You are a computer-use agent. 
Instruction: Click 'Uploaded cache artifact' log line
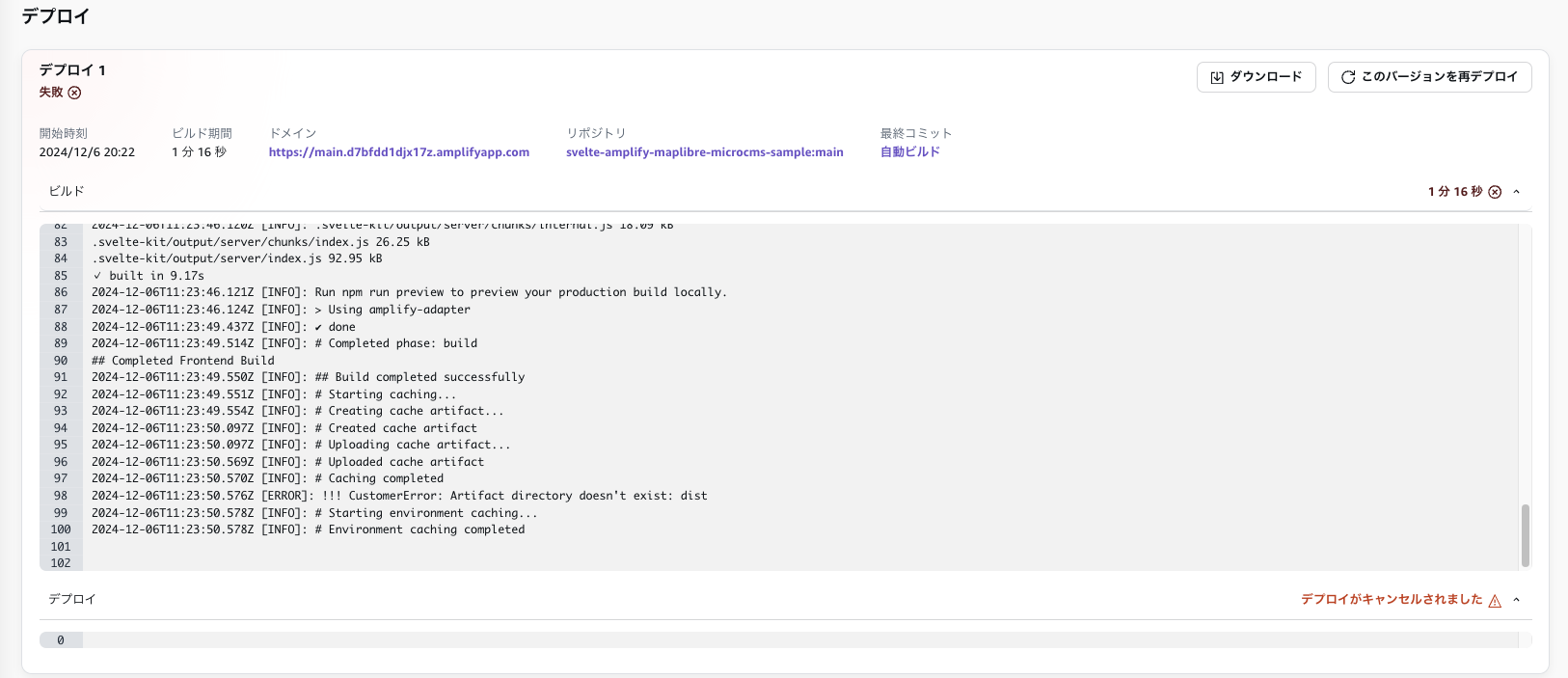click(x=288, y=462)
